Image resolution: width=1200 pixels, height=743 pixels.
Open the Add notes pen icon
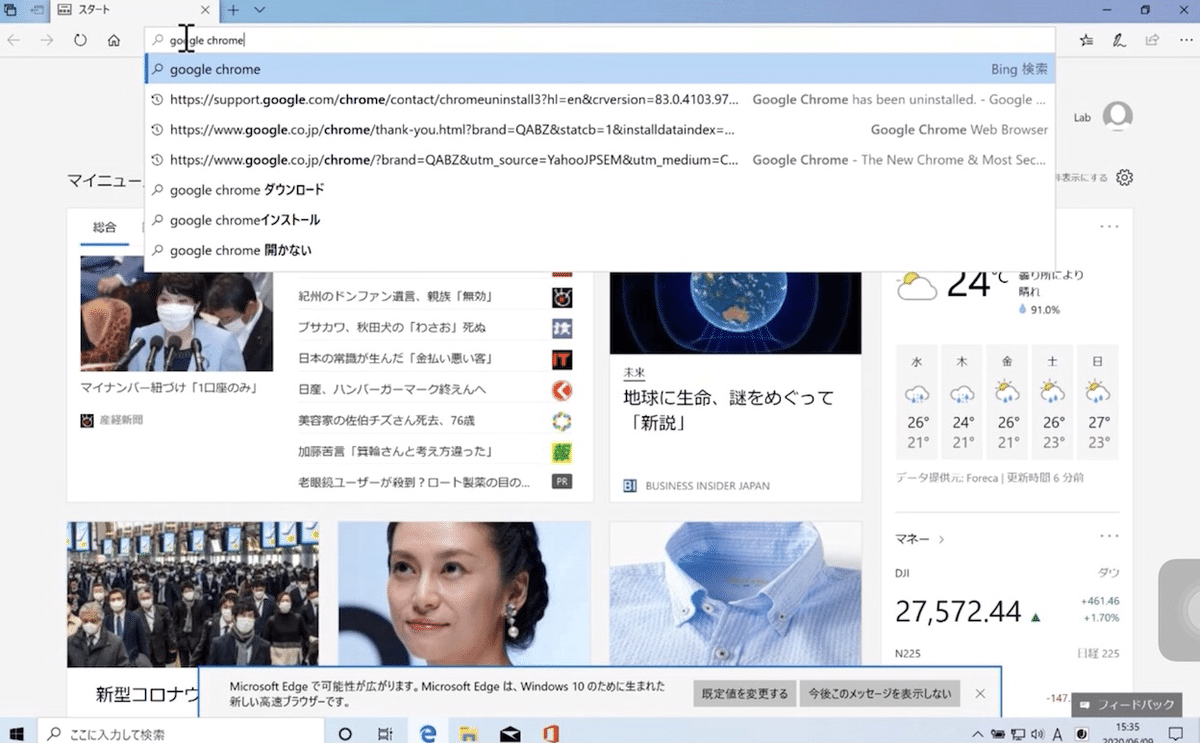1120,40
